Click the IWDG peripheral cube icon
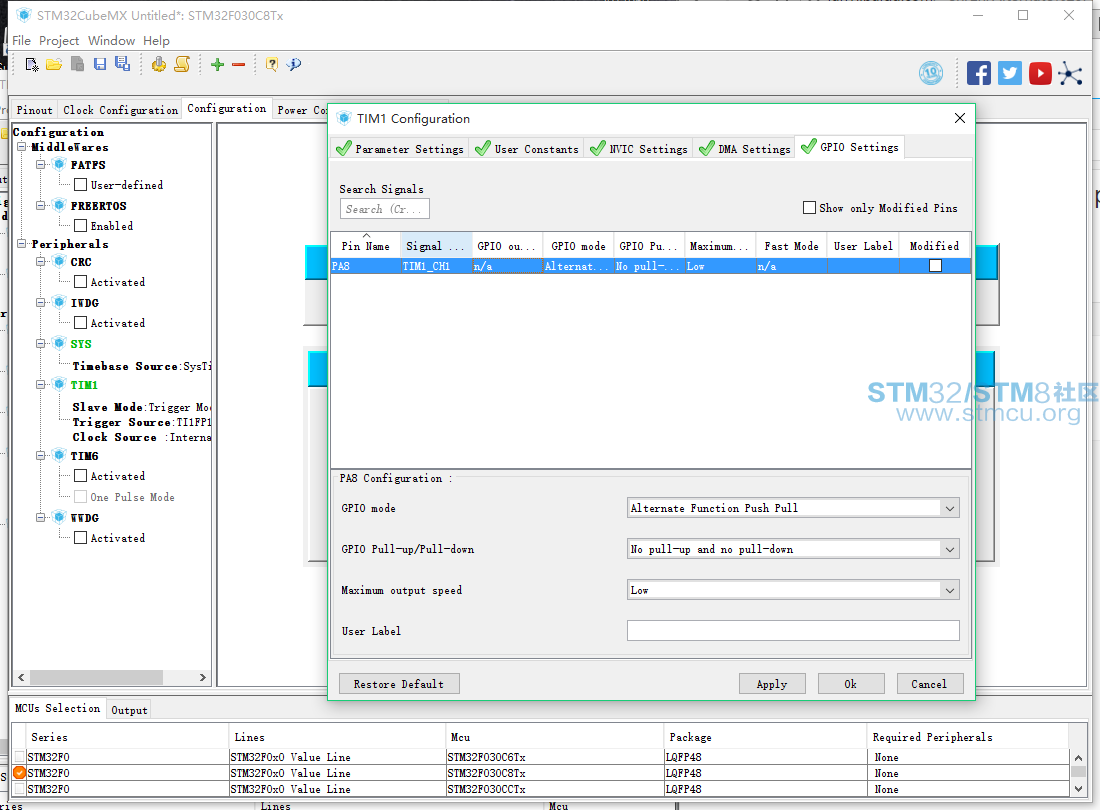This screenshot has width=1100, height=810. [60, 302]
